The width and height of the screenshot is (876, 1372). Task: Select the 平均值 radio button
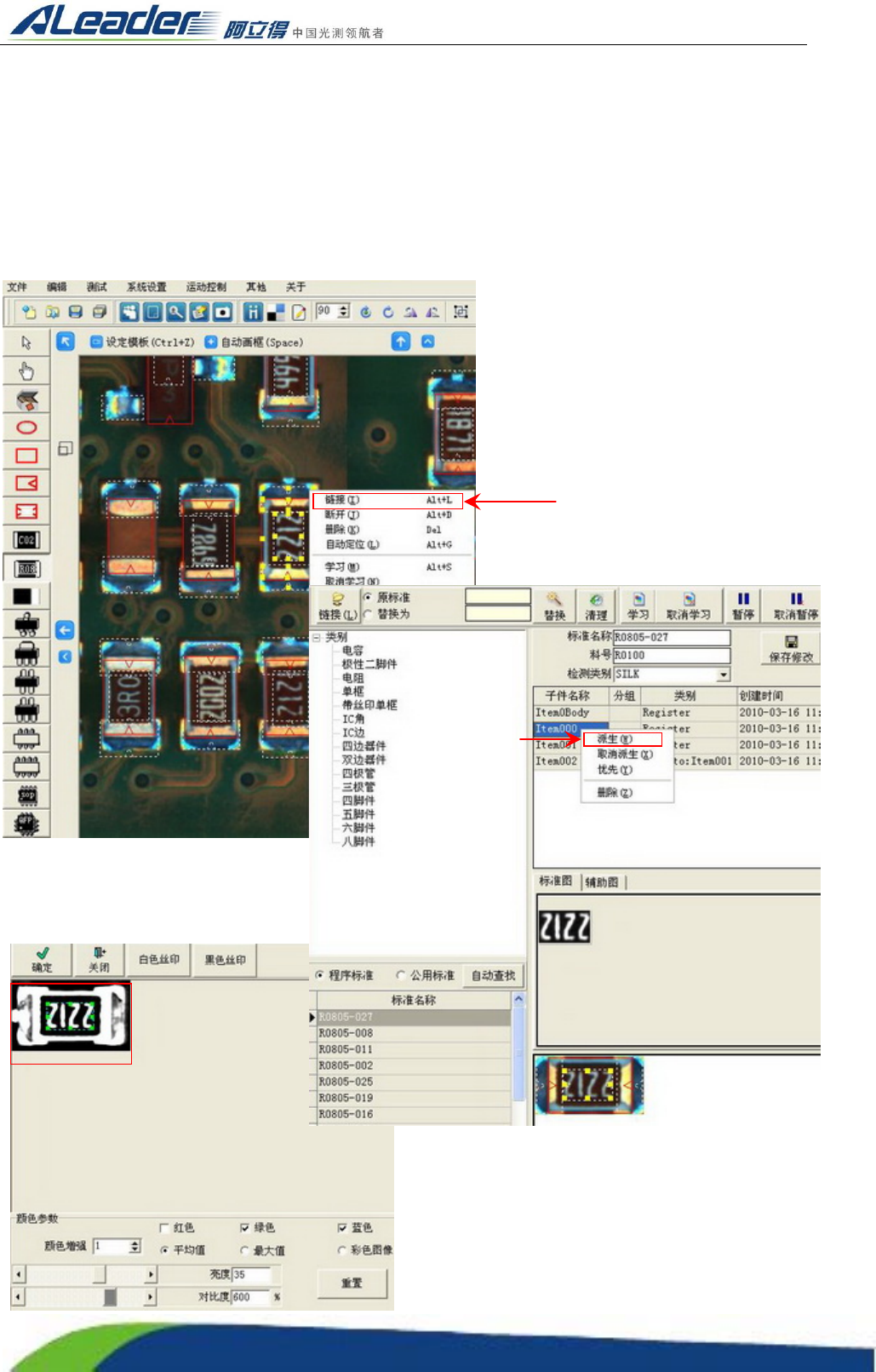[163, 1250]
